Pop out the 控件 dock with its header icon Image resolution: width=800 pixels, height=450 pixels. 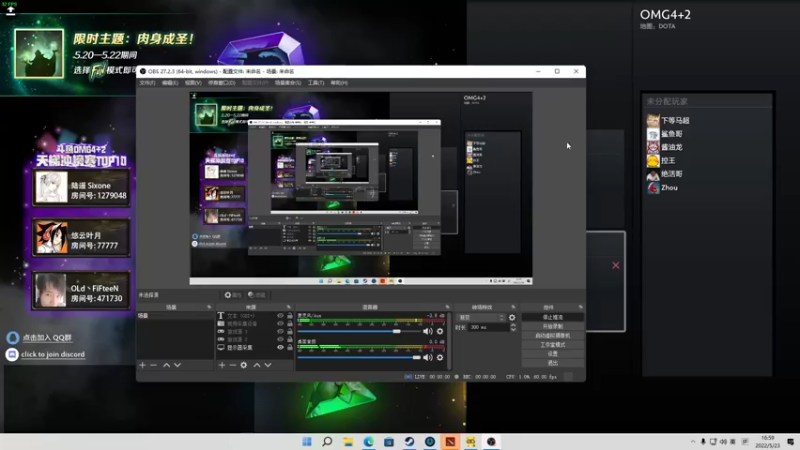pyautogui.click(x=581, y=307)
